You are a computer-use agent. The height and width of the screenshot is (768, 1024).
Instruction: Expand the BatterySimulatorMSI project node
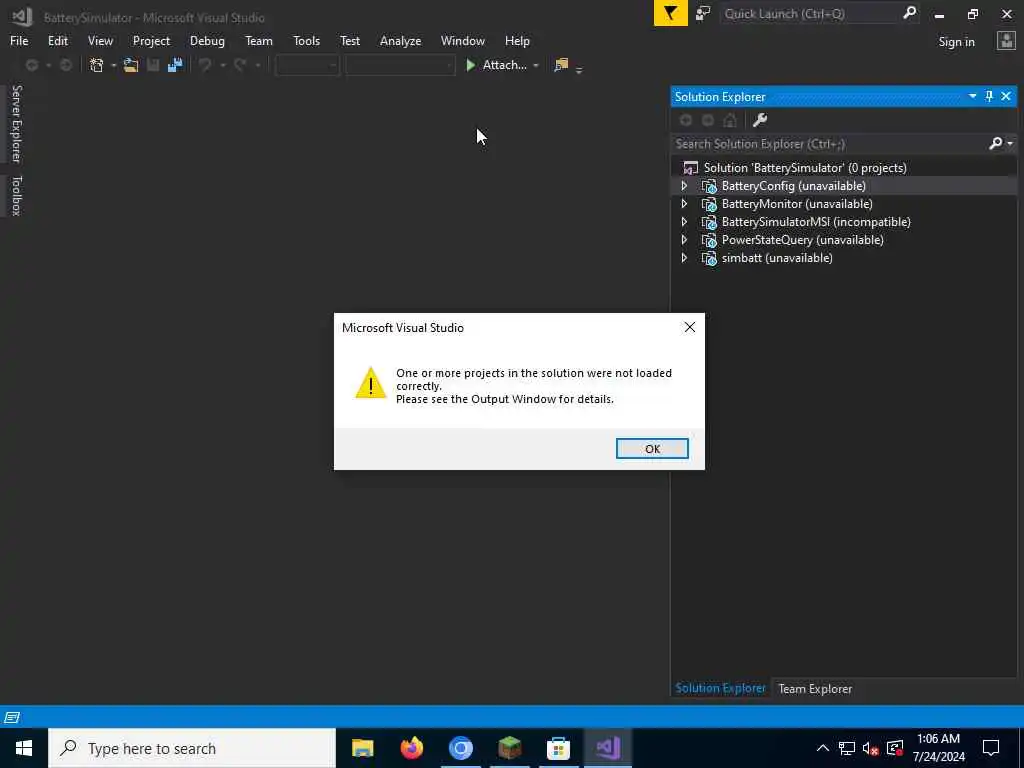point(684,222)
